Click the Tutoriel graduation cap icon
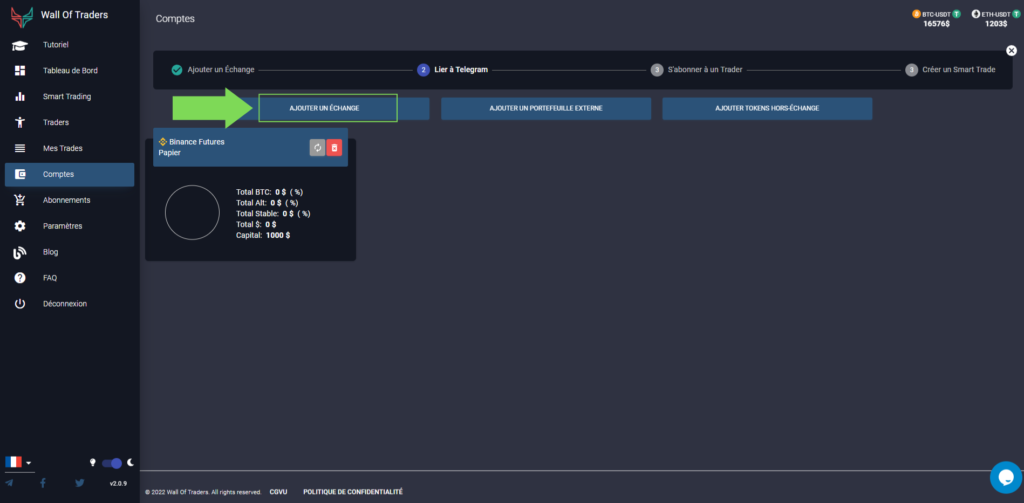1024x503 pixels. click(20, 45)
